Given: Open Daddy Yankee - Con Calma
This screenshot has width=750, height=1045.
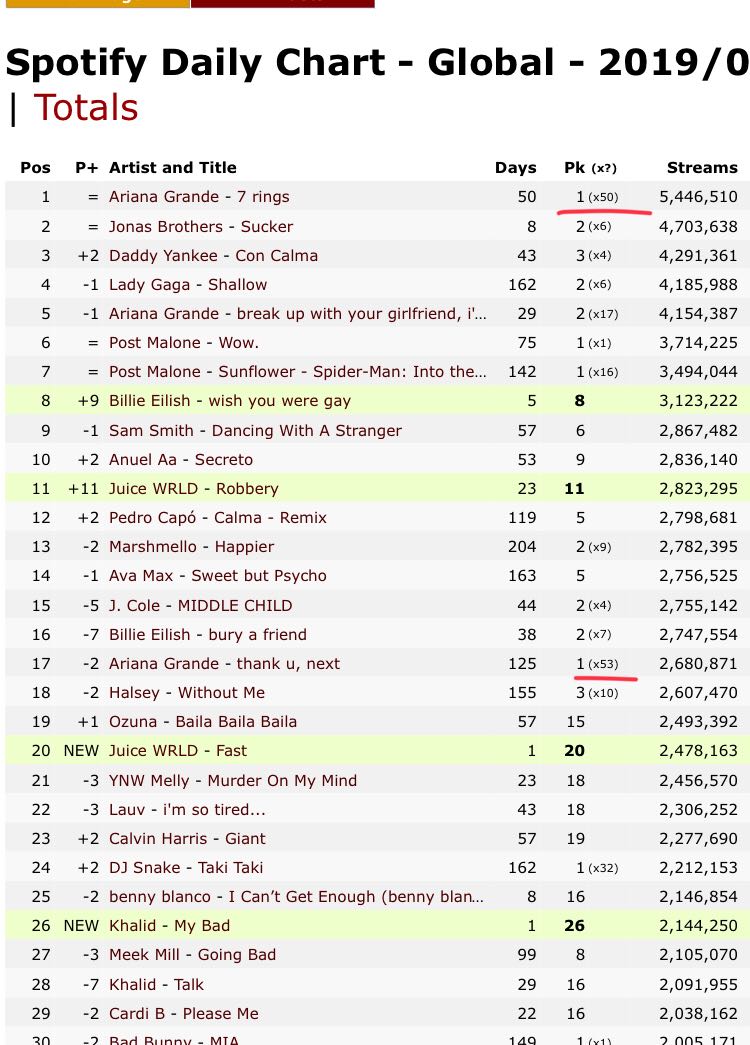Looking at the screenshot, I should (x=213, y=256).
